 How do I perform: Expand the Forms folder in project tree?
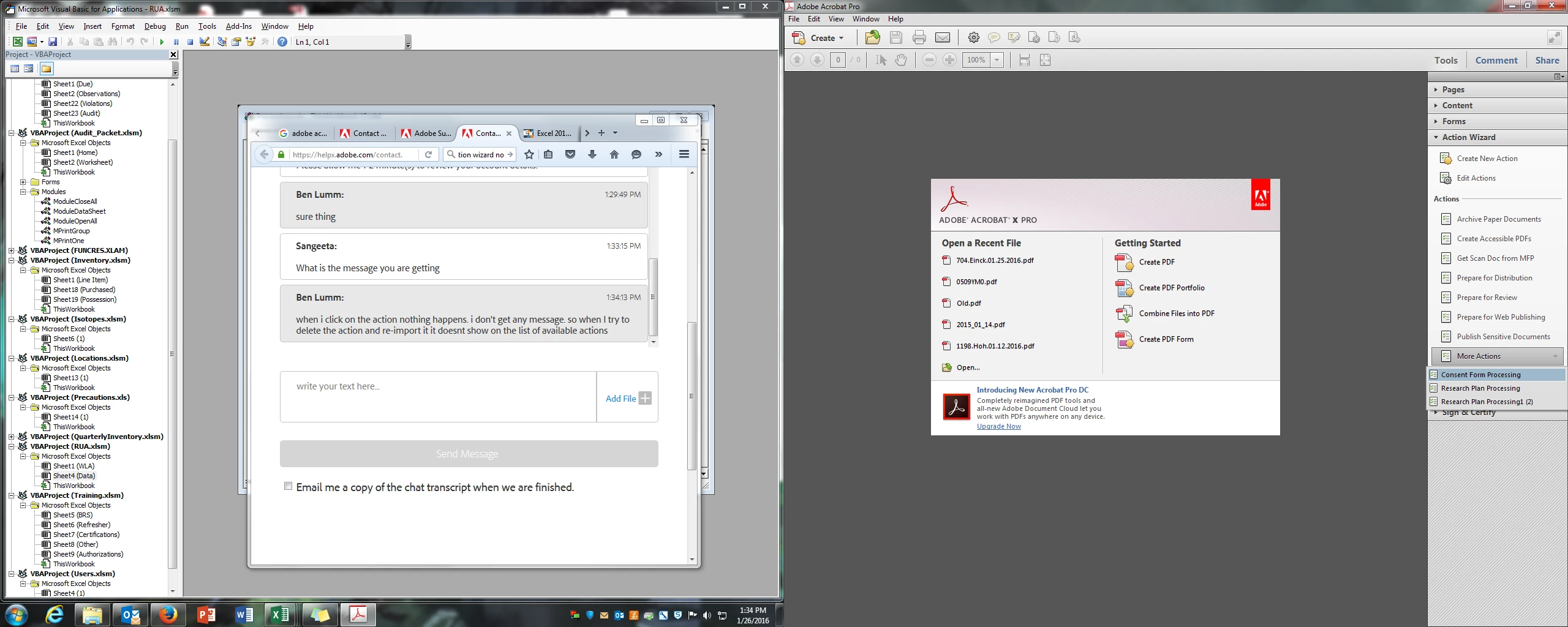click(x=23, y=182)
